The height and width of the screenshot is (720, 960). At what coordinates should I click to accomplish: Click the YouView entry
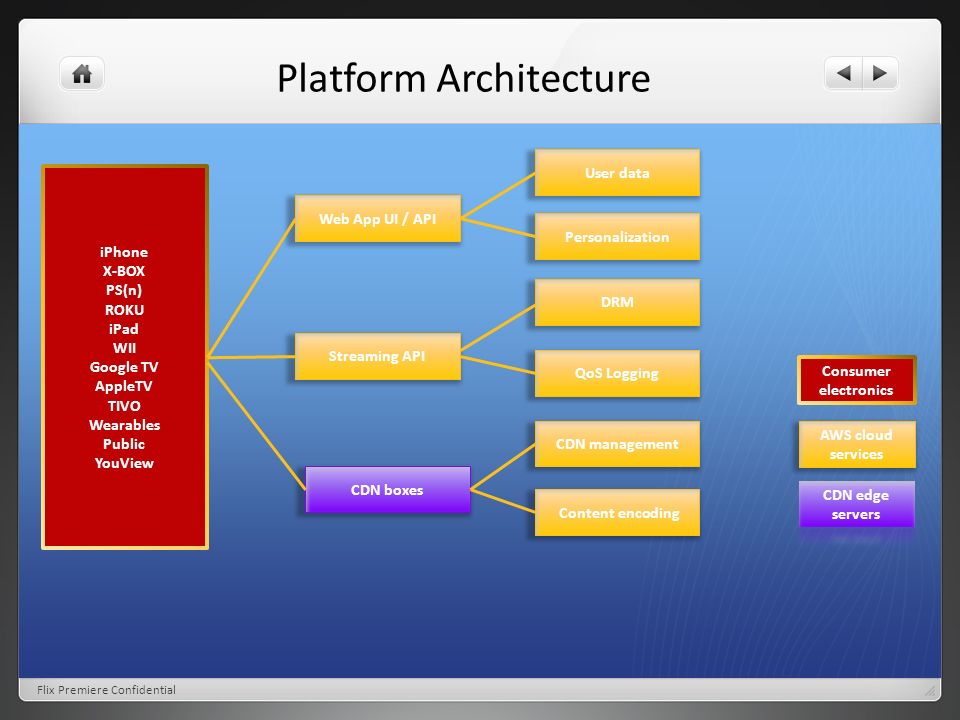click(x=124, y=463)
